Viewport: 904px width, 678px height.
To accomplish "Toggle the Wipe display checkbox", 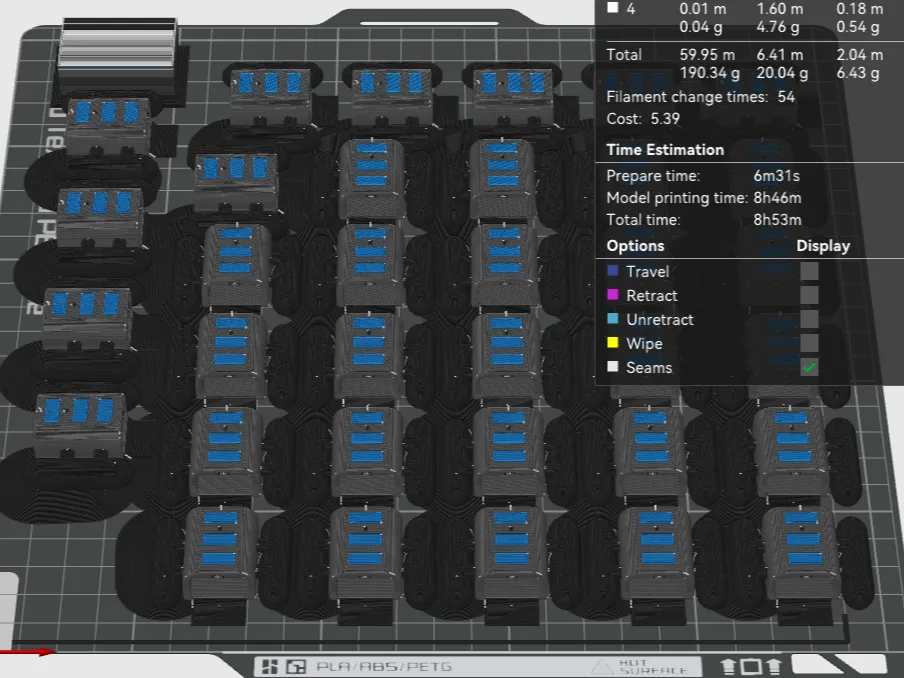I will click(809, 343).
